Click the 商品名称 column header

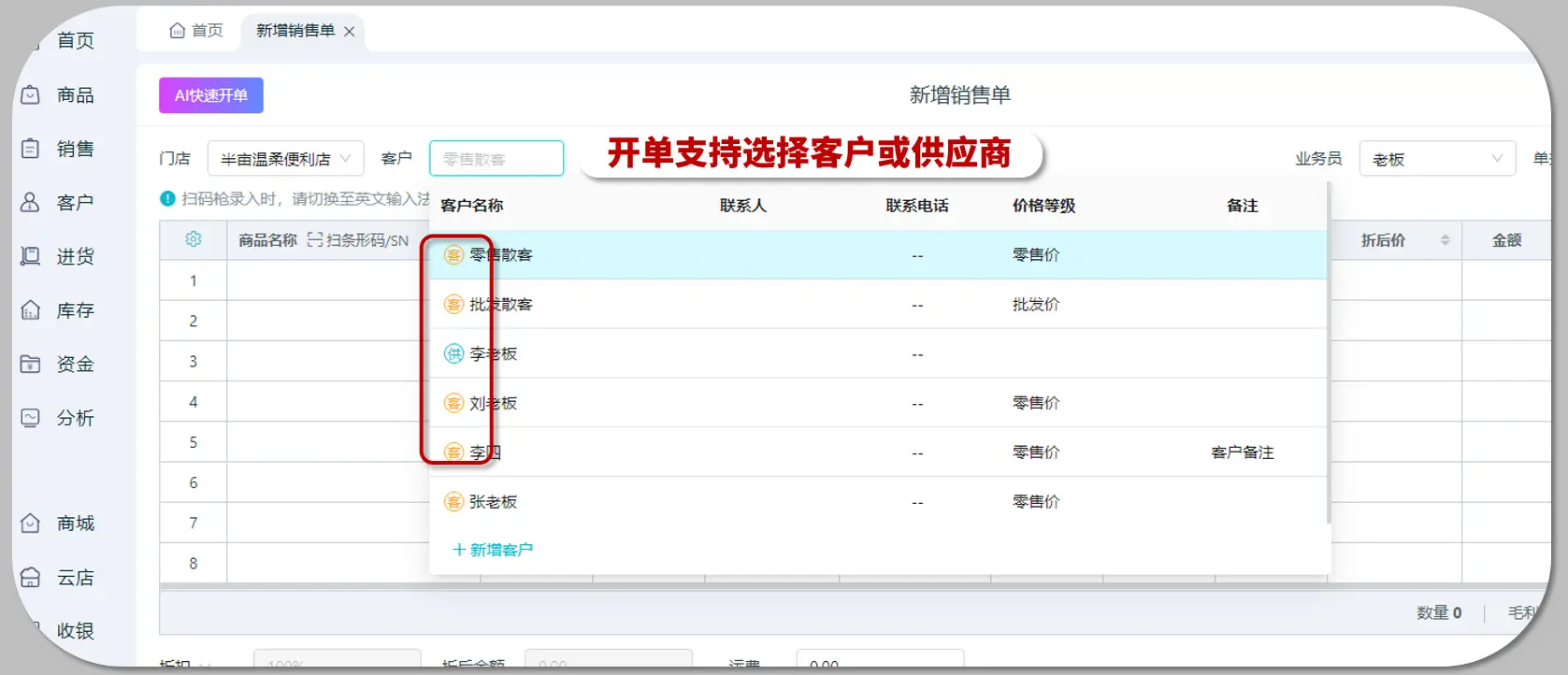(x=267, y=240)
